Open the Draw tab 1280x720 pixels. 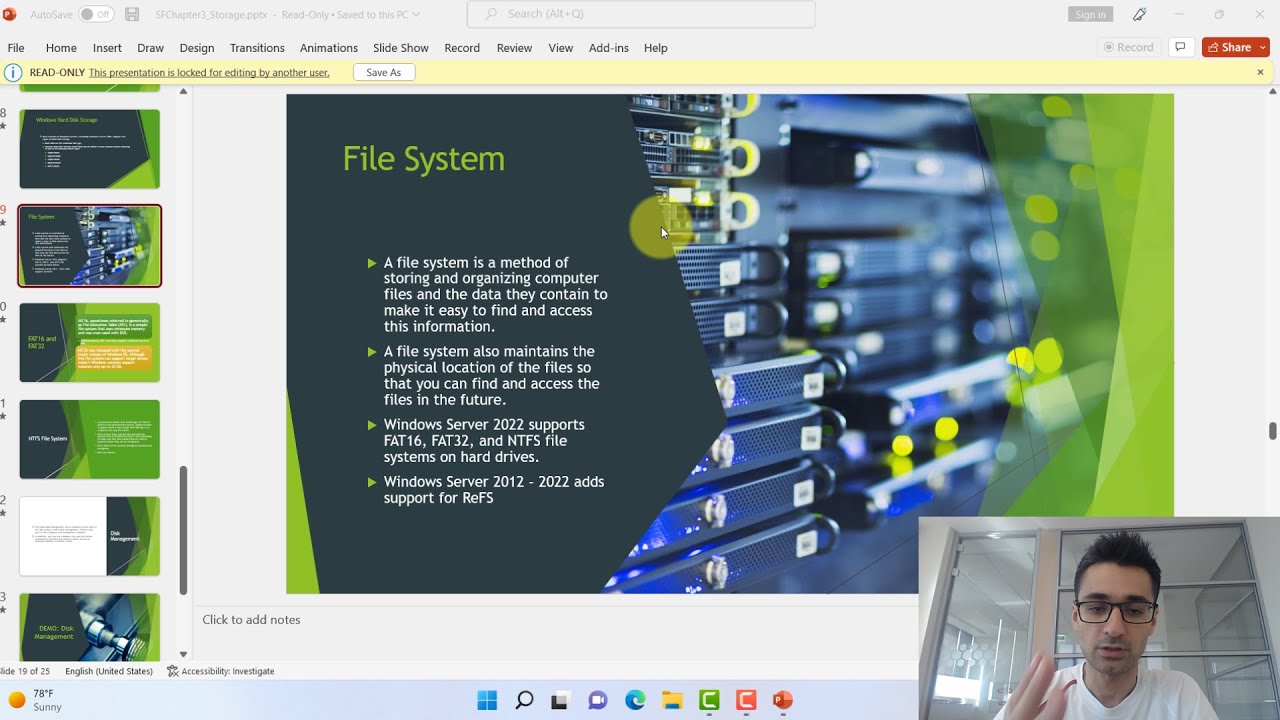[x=151, y=48]
